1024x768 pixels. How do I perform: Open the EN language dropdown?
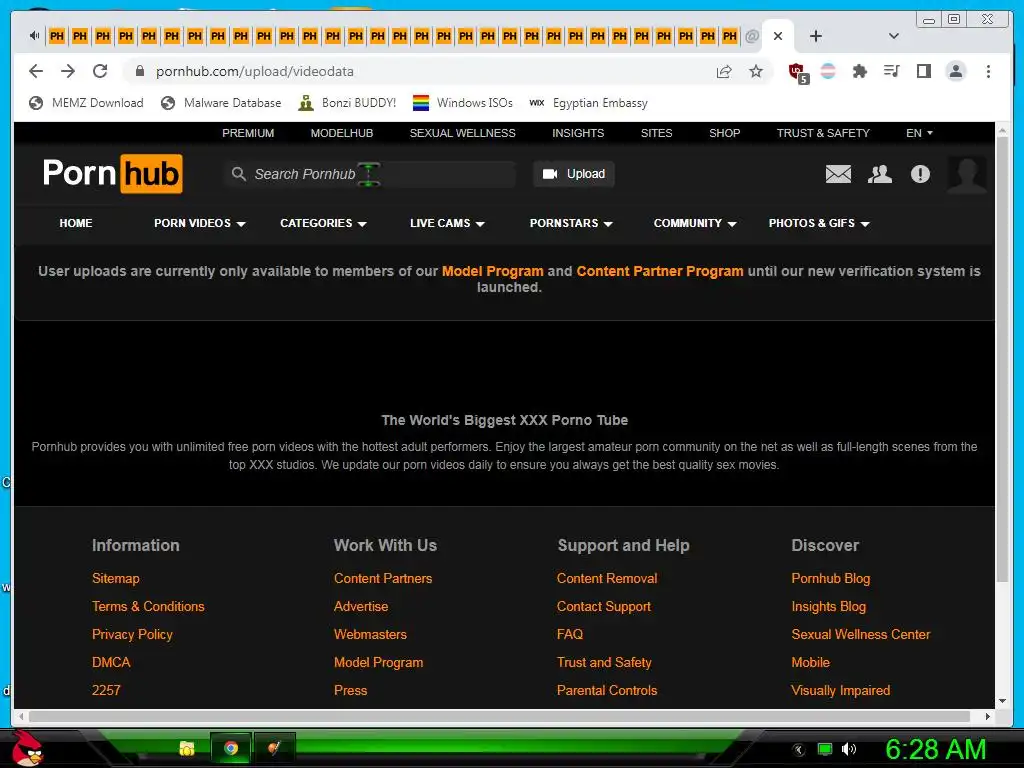coord(919,133)
